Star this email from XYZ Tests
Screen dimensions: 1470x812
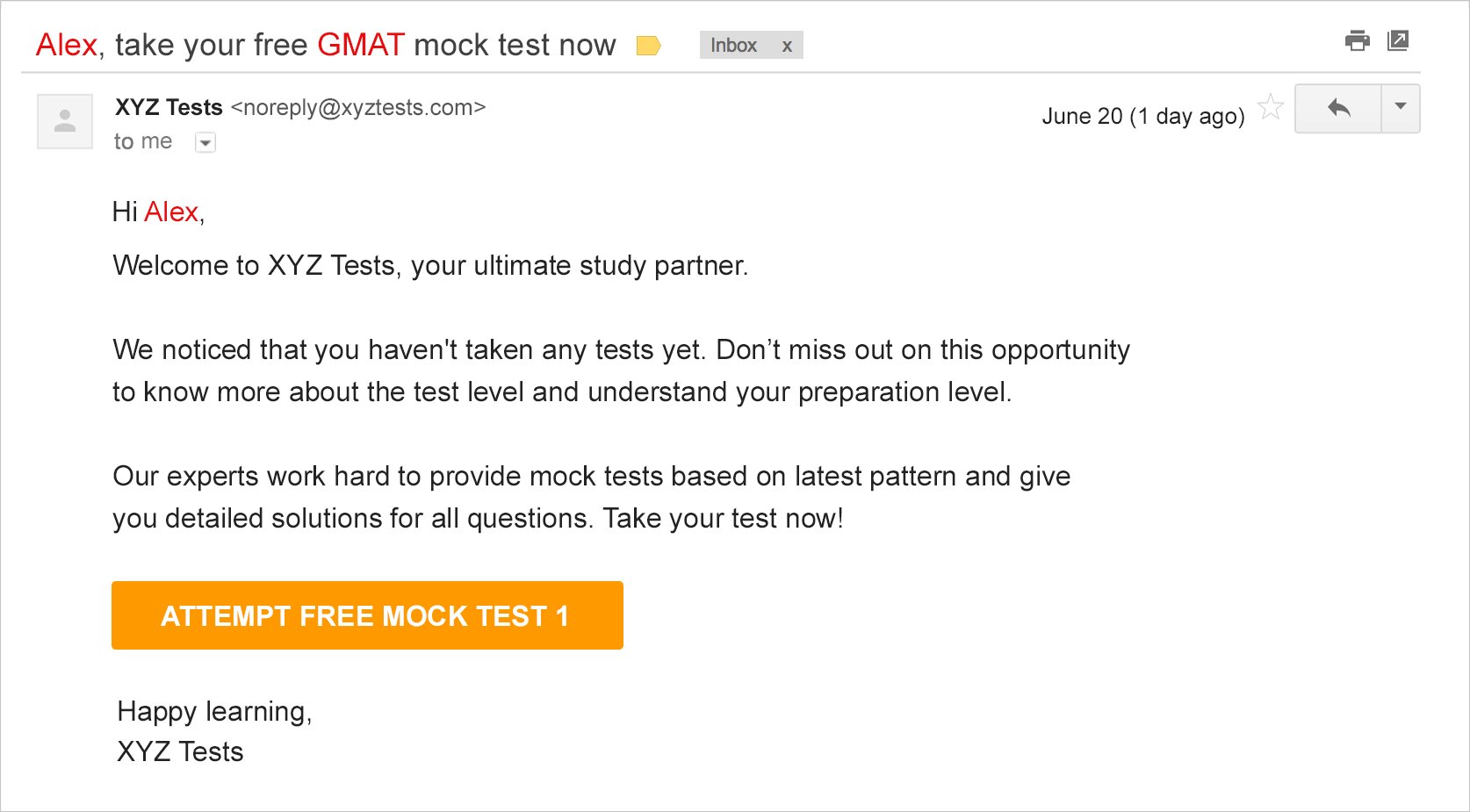[x=1271, y=107]
